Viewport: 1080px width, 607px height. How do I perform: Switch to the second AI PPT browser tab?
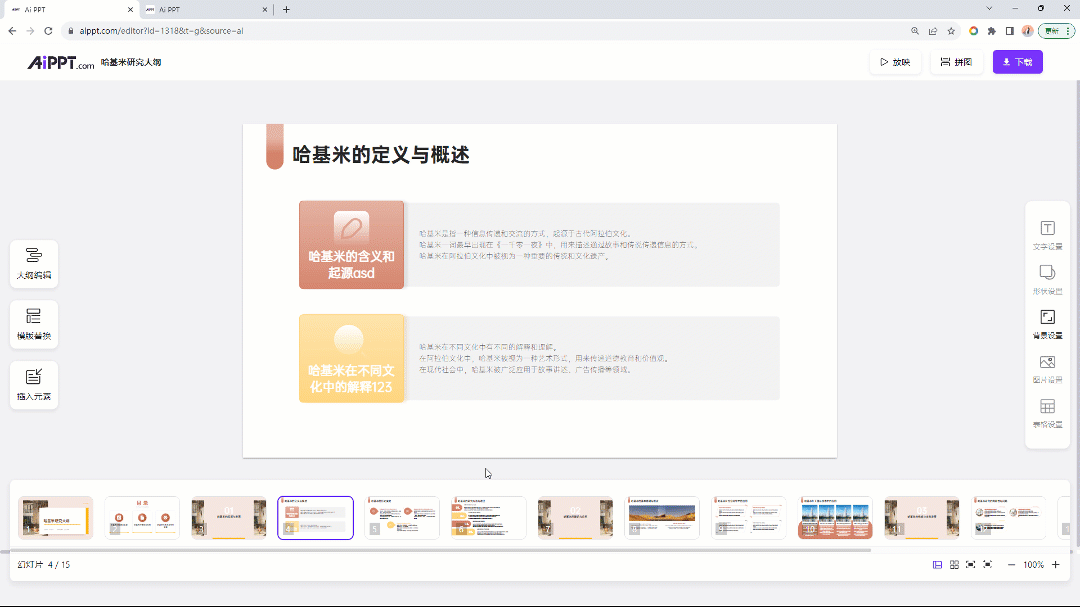(200, 9)
